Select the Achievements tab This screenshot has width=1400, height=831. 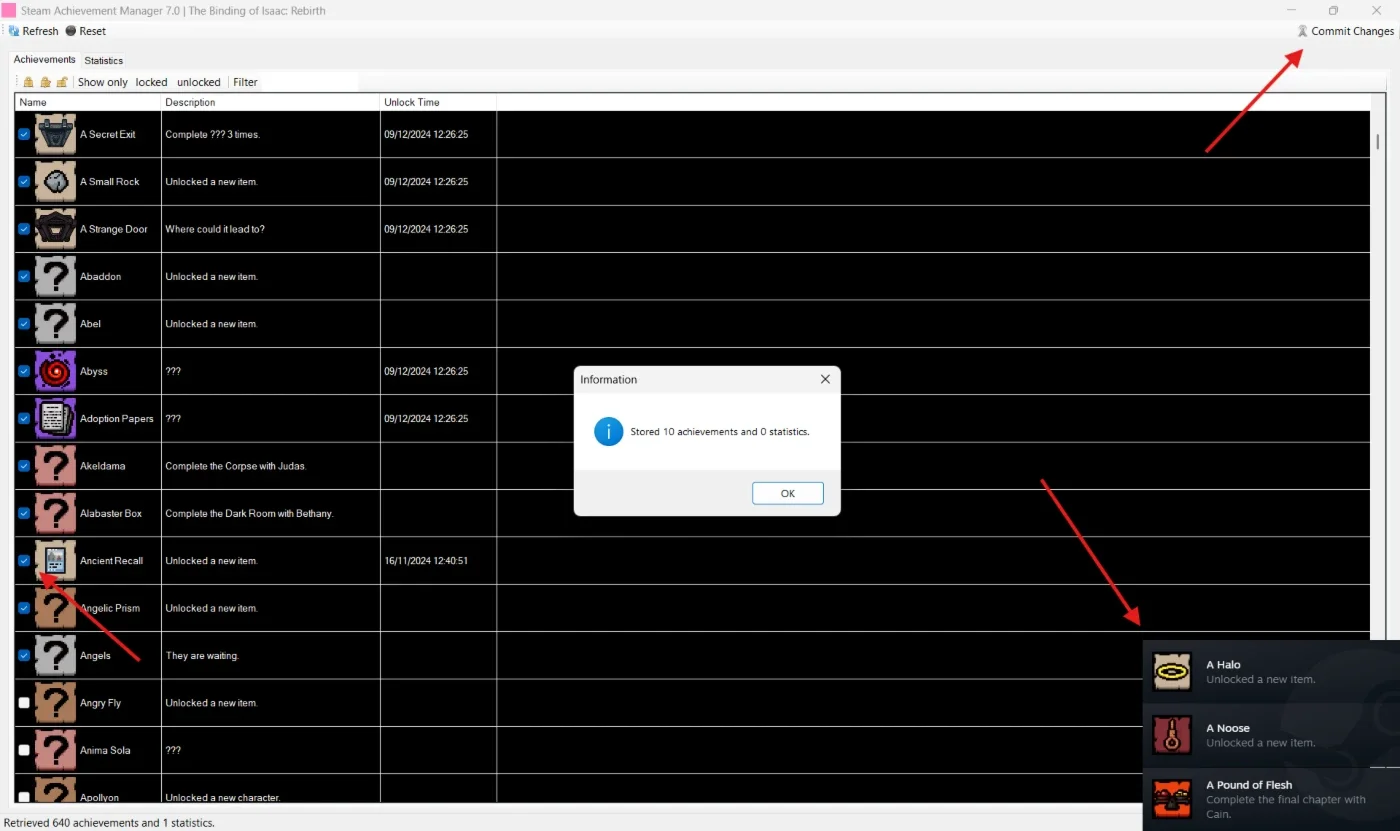click(44, 60)
